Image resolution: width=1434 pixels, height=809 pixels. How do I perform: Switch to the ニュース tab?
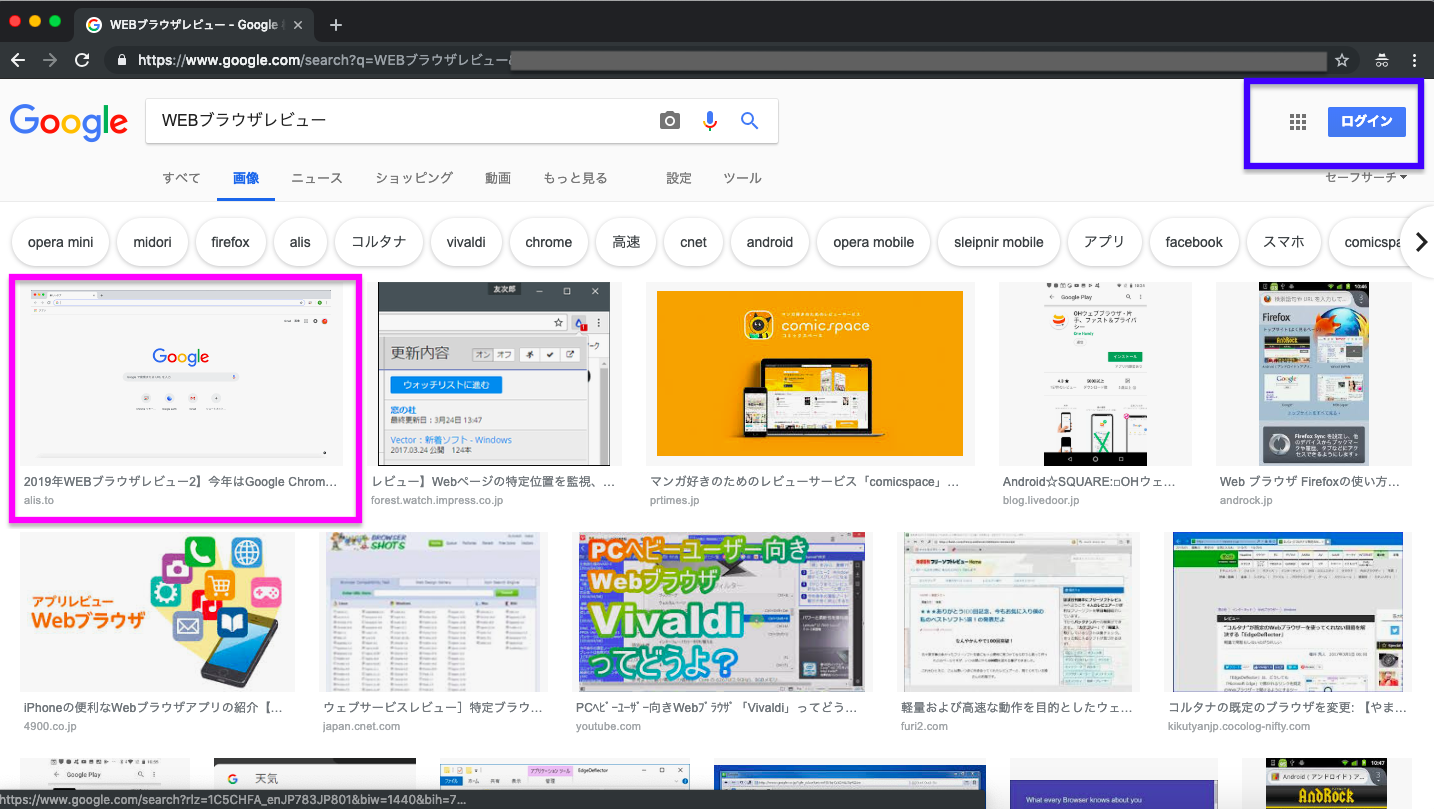(x=317, y=178)
